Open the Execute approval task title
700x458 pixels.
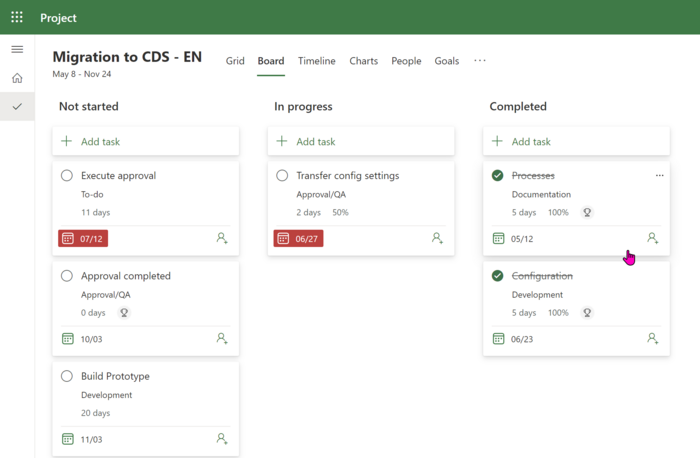click(118, 175)
